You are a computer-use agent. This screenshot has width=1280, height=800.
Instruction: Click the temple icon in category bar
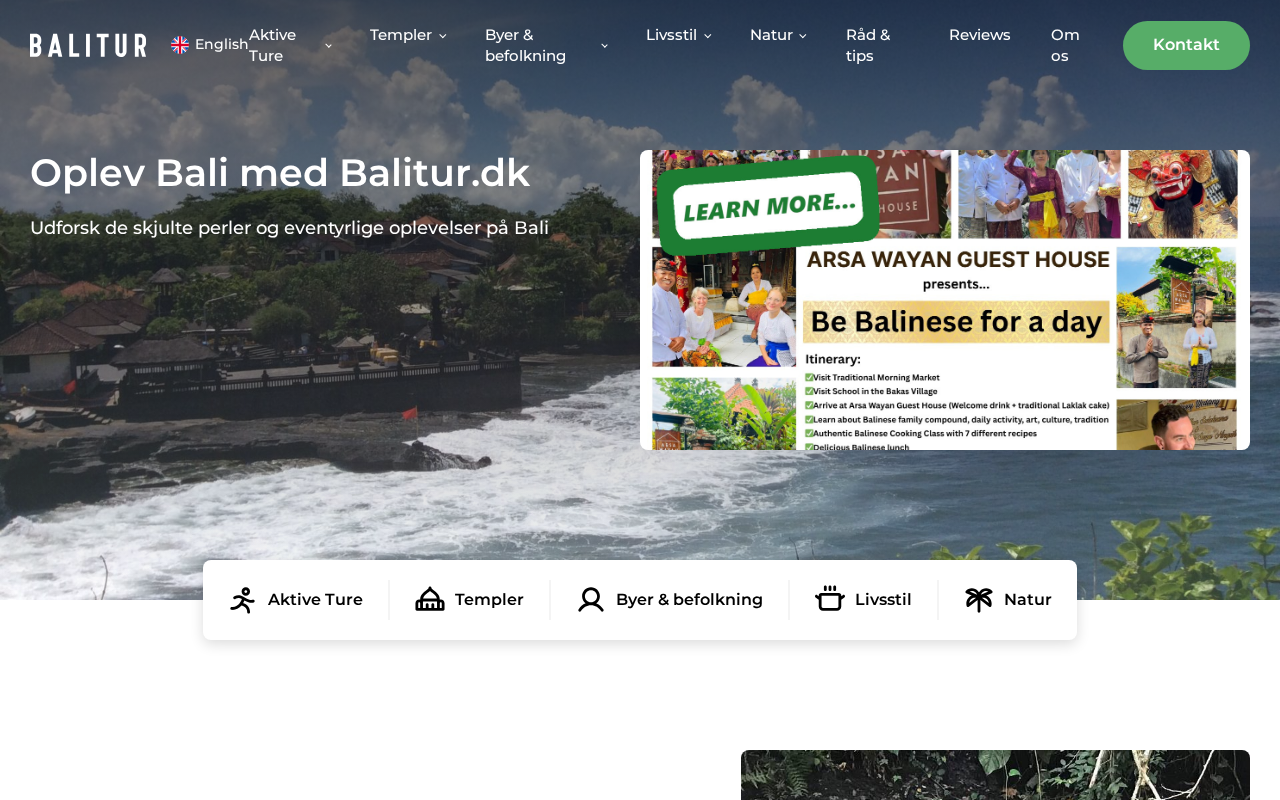[430, 600]
